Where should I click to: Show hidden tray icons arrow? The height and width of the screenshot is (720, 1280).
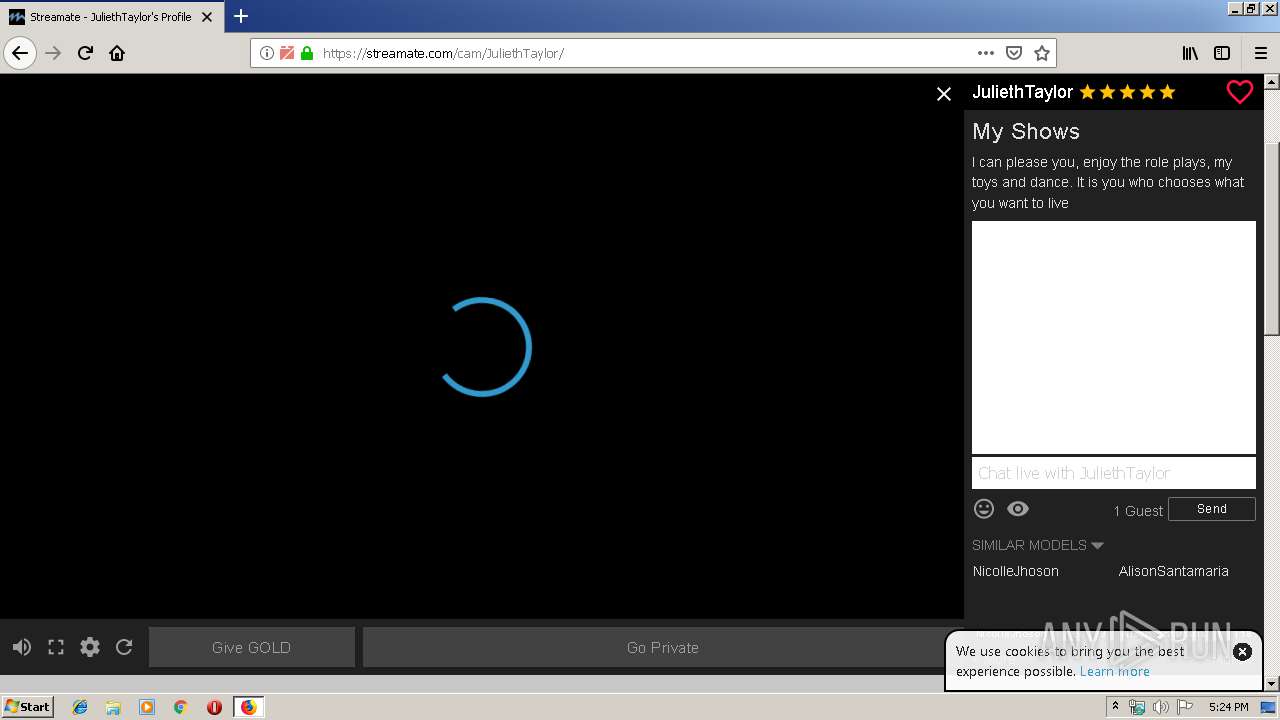point(1115,707)
